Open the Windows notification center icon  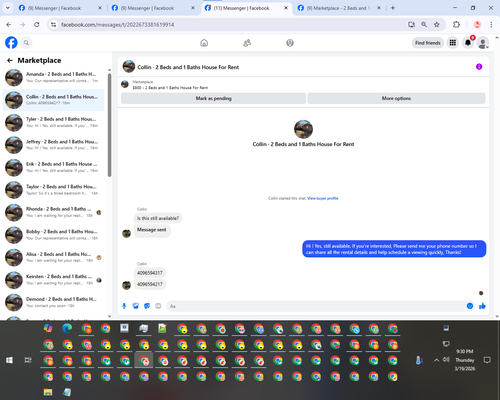tap(487, 360)
